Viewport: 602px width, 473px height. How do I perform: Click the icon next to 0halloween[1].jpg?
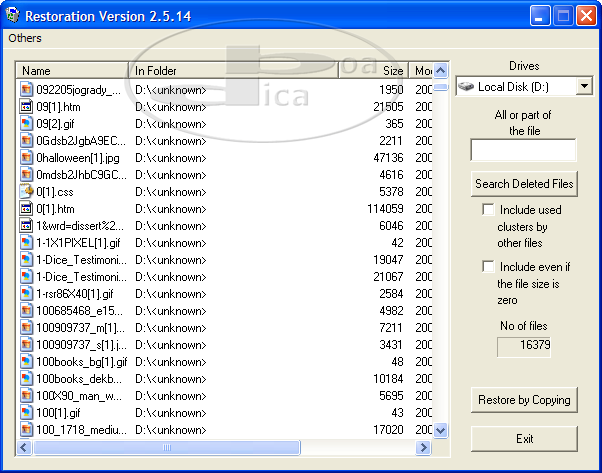click(x=27, y=157)
